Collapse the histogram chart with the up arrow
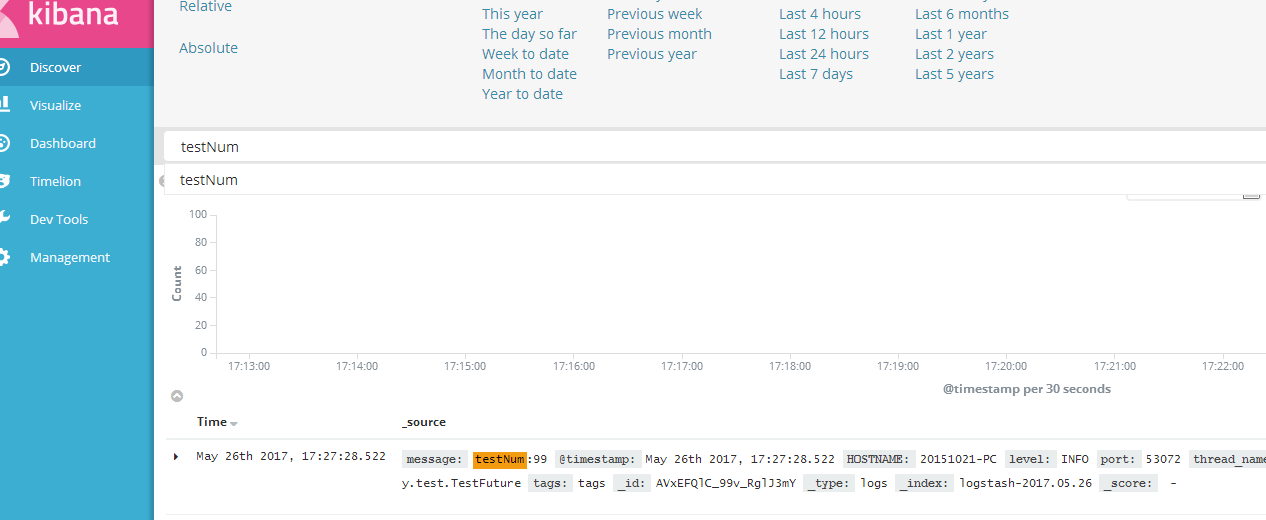The image size is (1266, 520). pos(177,396)
